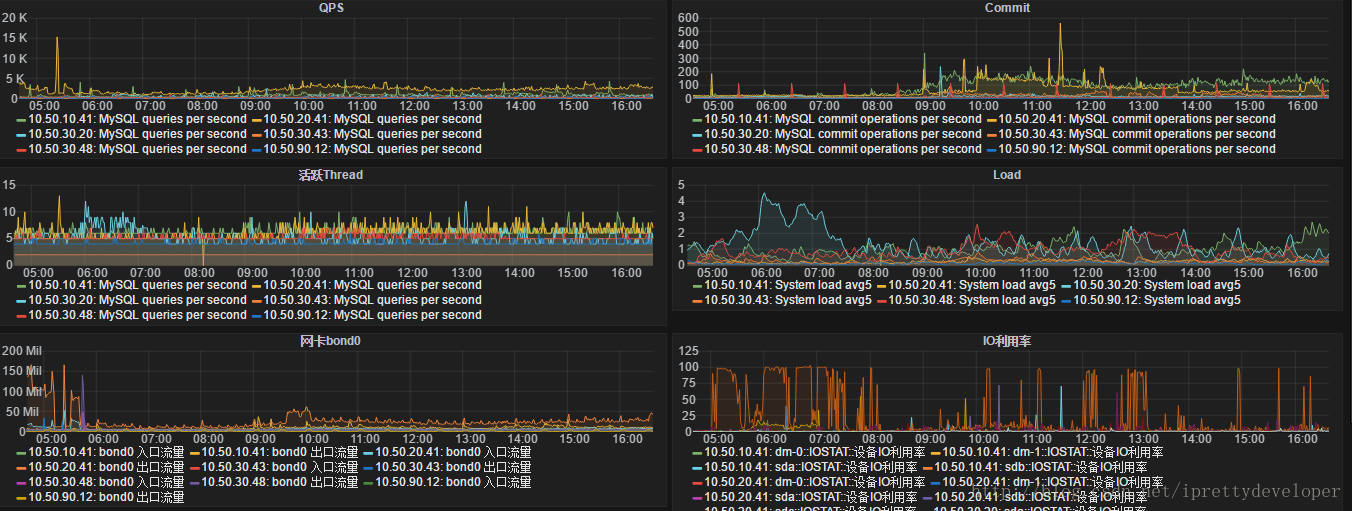Toggle 10.50.30.48 bond0 入口流量 series
Image resolution: width=1352 pixels, height=511 pixels.
pos(100,481)
